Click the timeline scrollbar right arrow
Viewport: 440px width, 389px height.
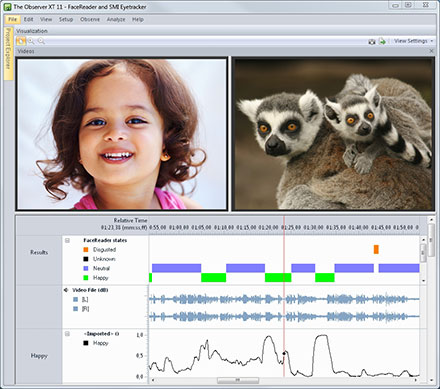click(x=416, y=380)
